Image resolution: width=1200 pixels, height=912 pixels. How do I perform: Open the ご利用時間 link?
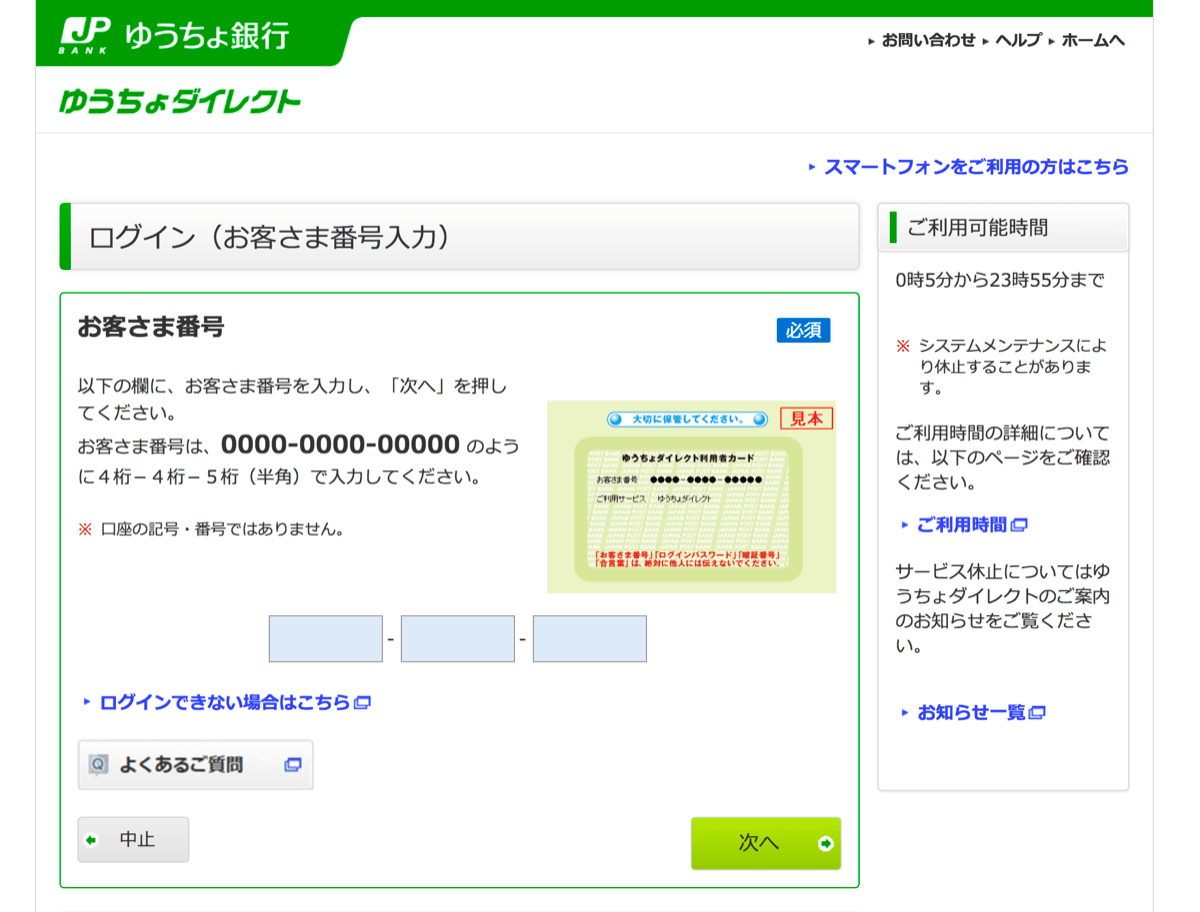point(961,525)
